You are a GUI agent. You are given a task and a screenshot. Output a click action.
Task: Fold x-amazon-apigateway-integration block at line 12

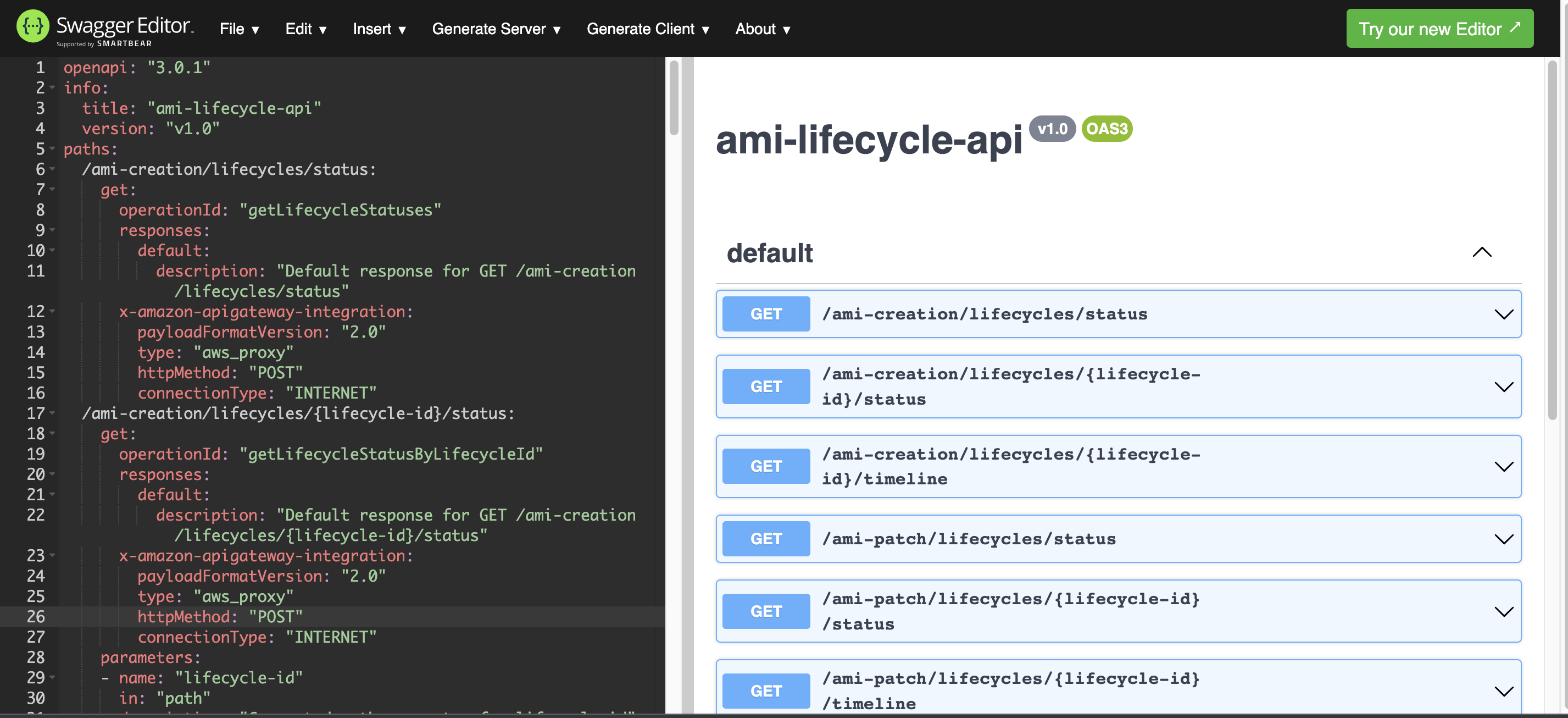[x=52, y=312]
